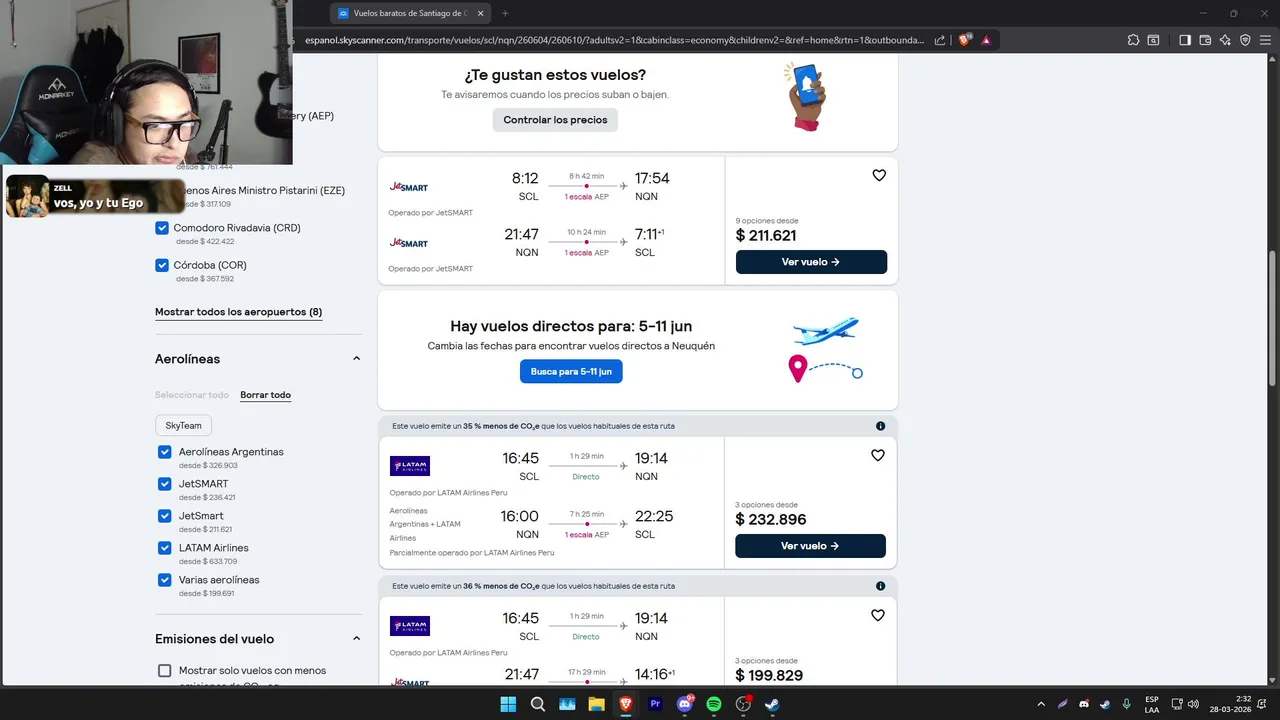The width and height of the screenshot is (1280, 720).
Task: Open Steam from the taskbar
Action: [x=772, y=704]
